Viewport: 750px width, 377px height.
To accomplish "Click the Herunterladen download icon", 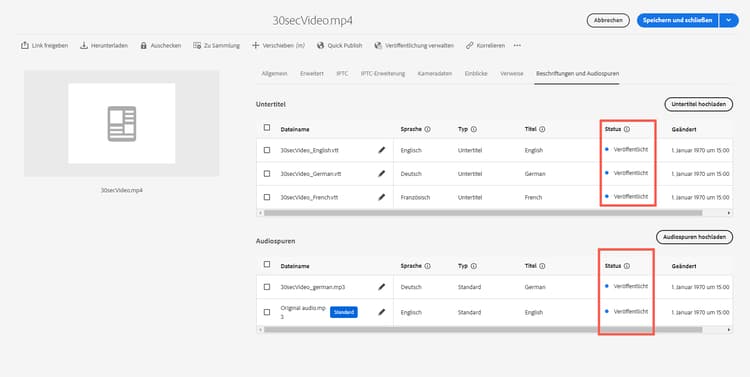I will (x=84, y=45).
